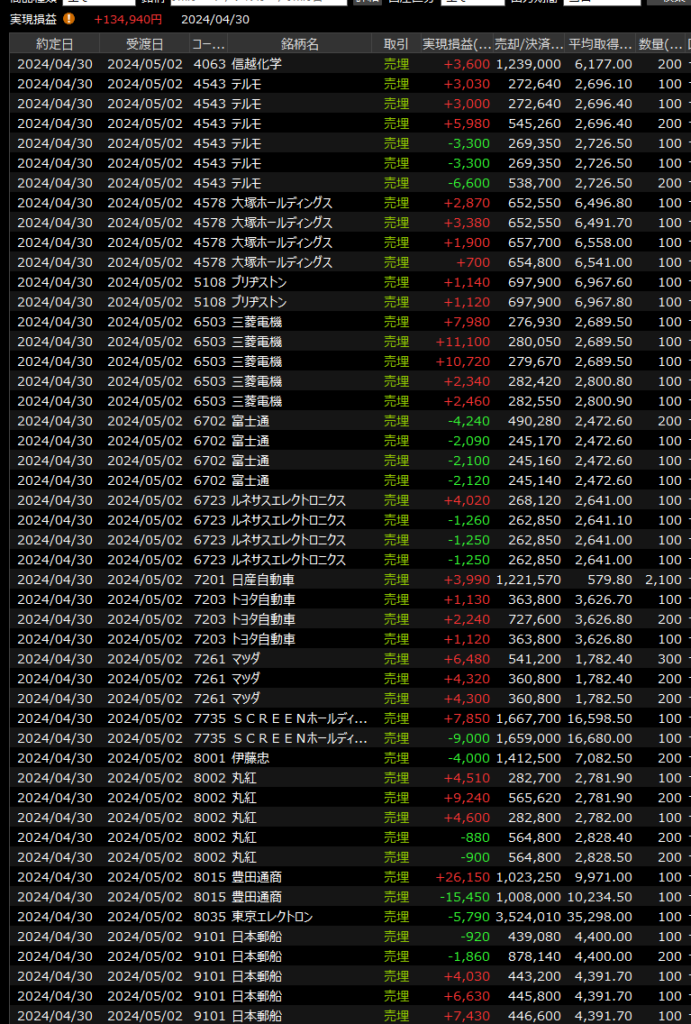The height and width of the screenshot is (1024, 691).
Task: Select the 伊藤忠 row name
Action: pyautogui.click(x=249, y=758)
